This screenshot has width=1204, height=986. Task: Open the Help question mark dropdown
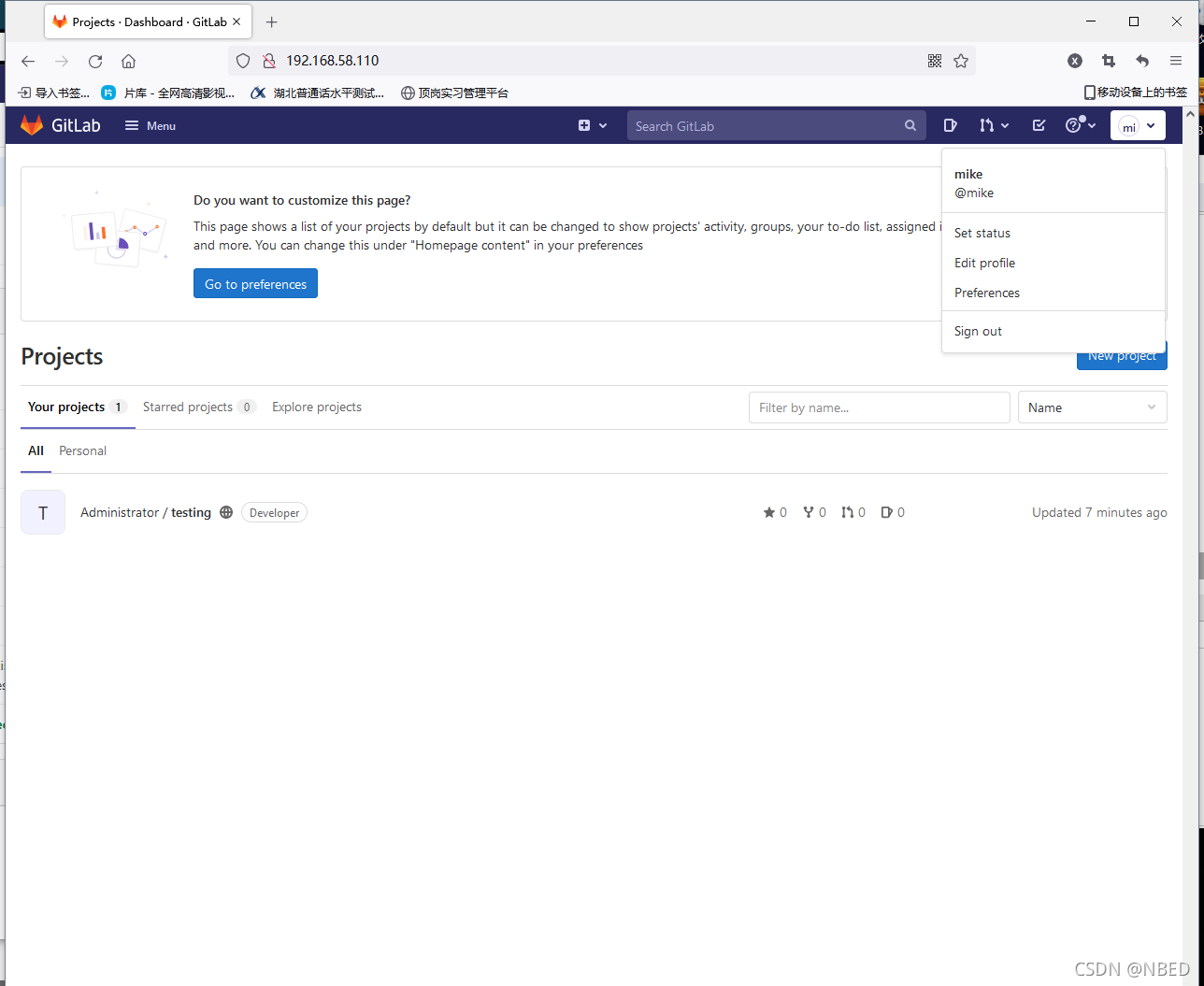pos(1081,125)
